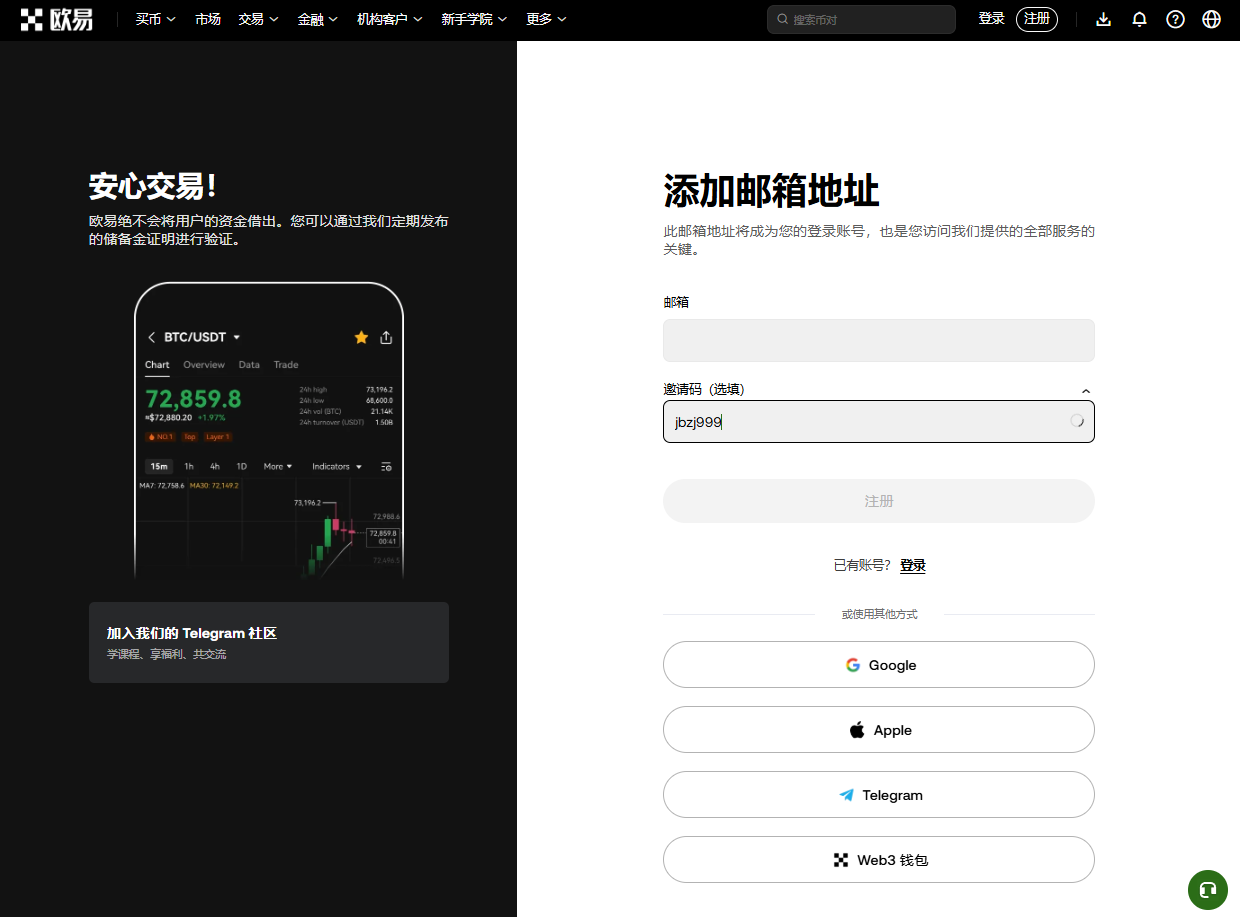The image size is (1240, 917).
Task: Select the 1h timeframe in phone chart
Action: pos(189,466)
